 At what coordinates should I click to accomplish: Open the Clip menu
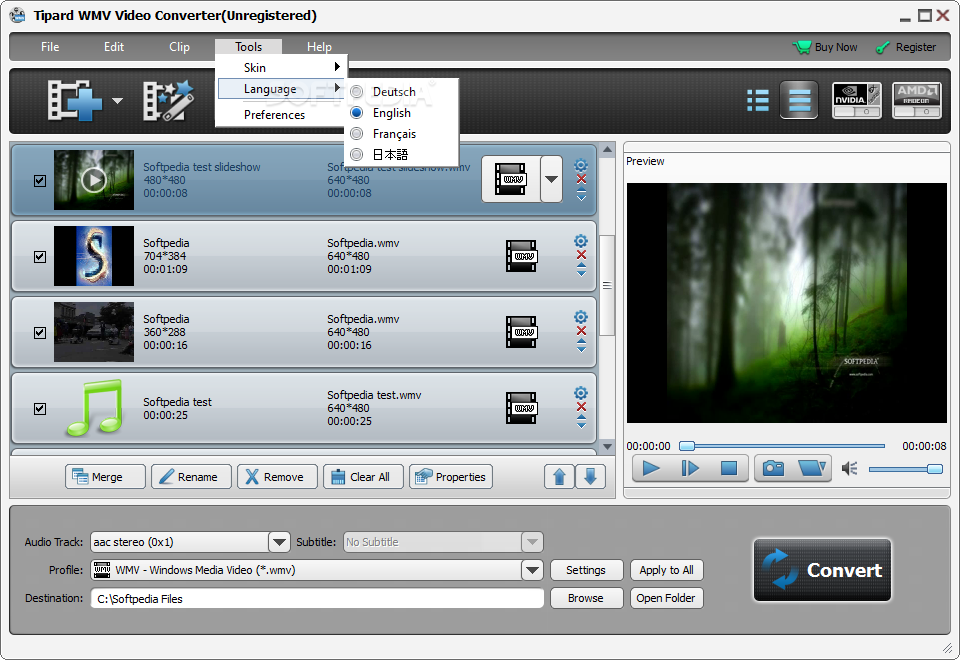(179, 47)
